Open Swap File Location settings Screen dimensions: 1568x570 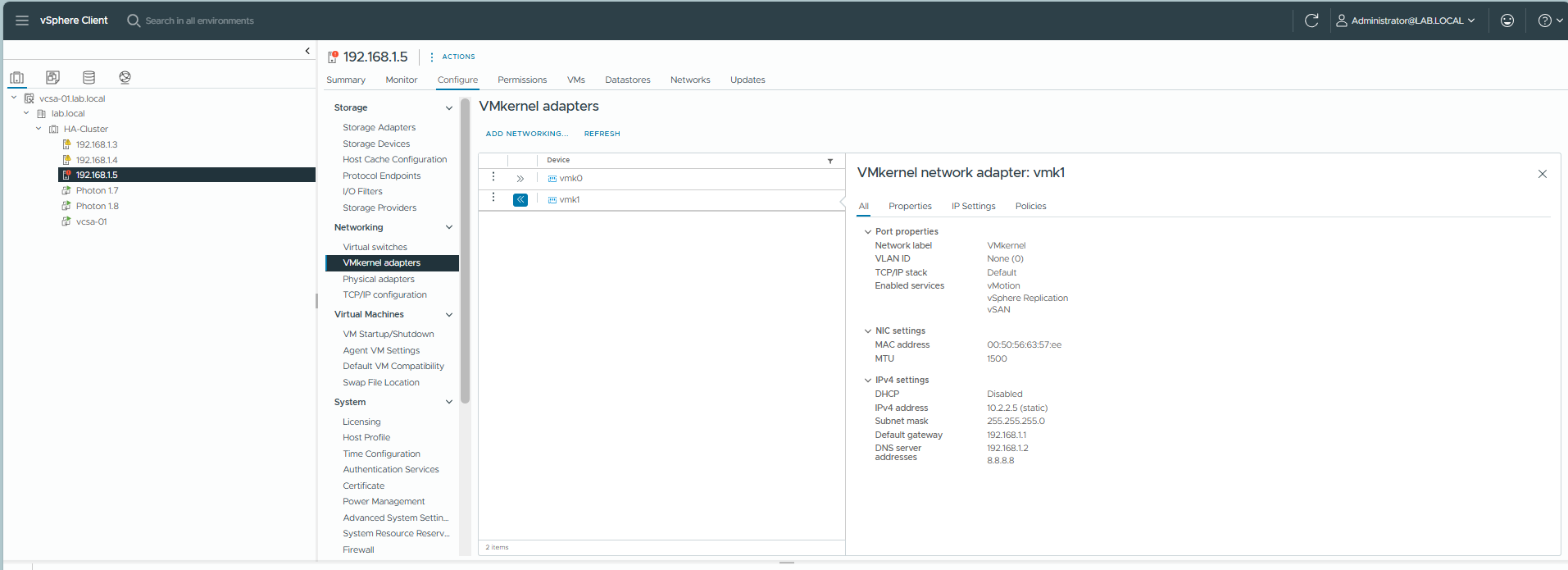381,382
